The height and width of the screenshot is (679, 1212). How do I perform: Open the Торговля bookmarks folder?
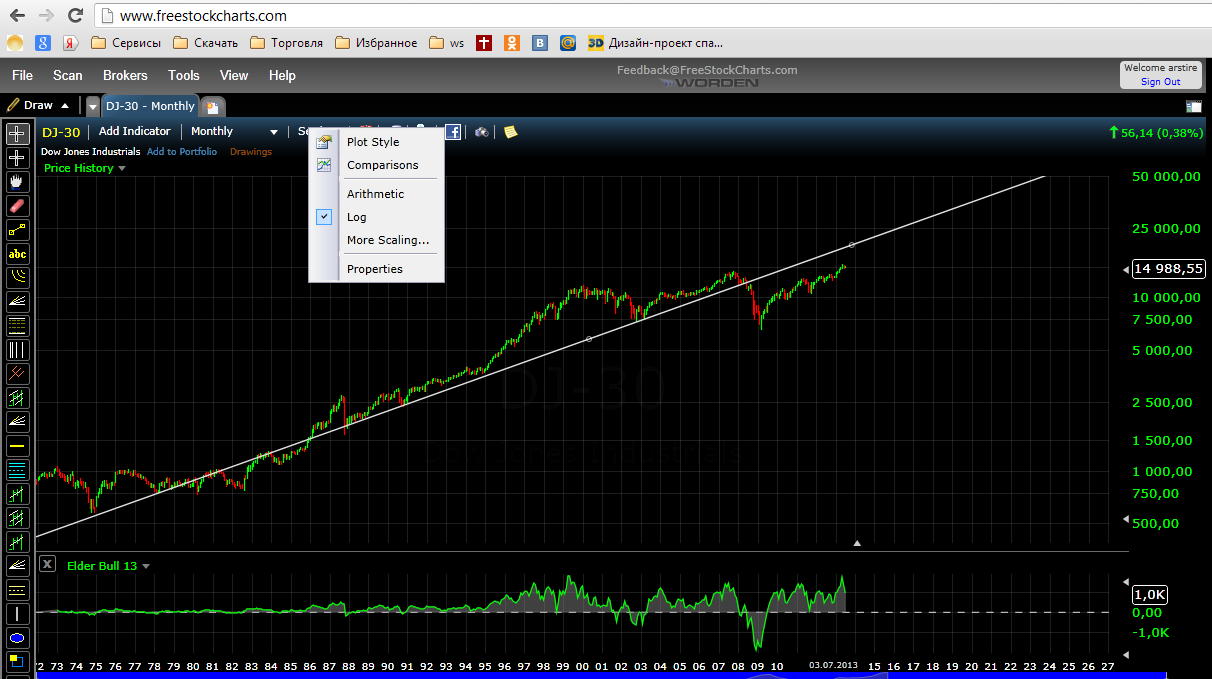tap(287, 43)
